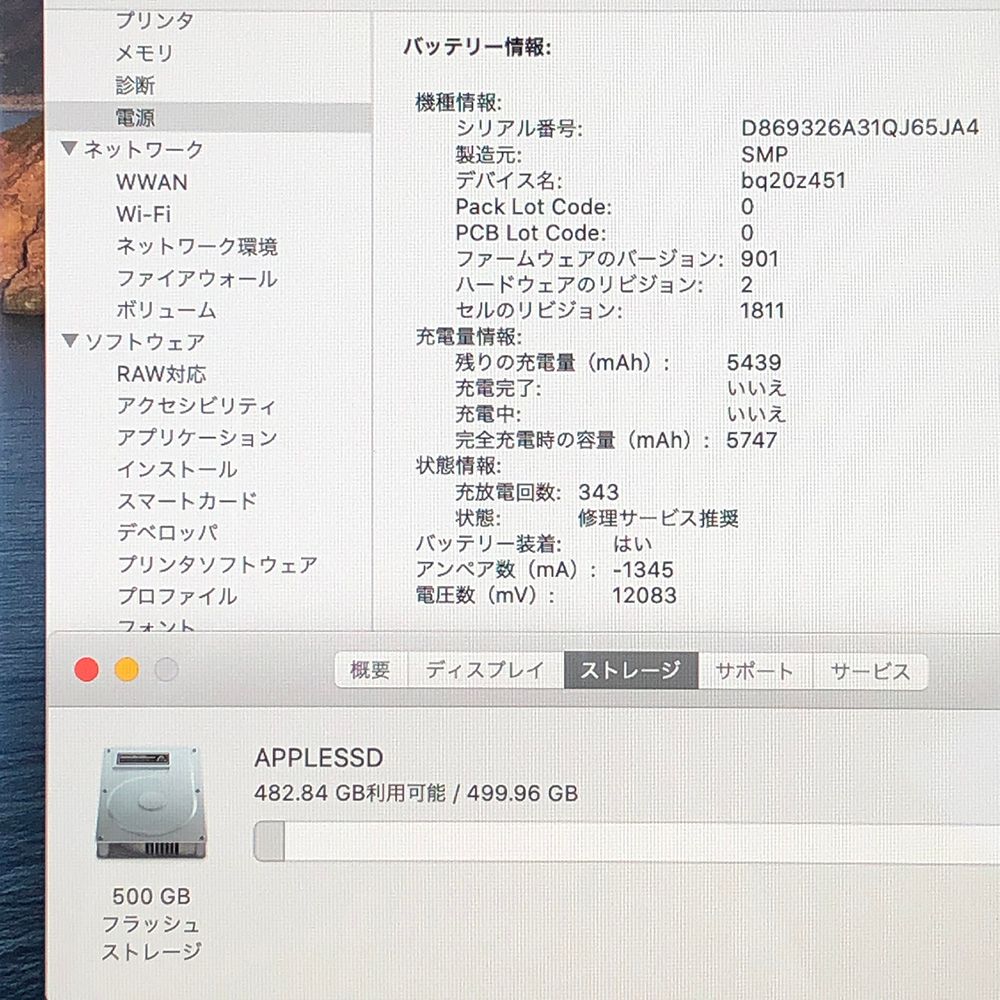The height and width of the screenshot is (1000, 1000).
Task: Click the PCB Lot Code label
Action: 531,233
